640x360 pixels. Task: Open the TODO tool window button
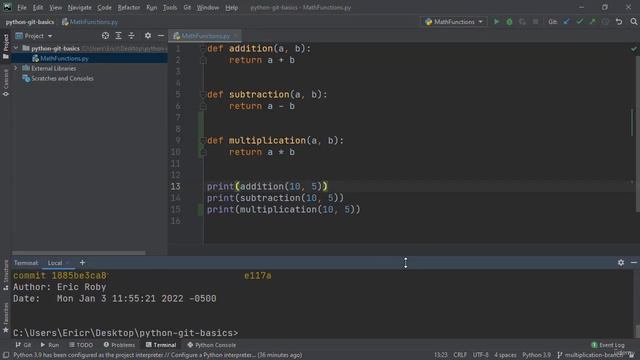point(81,345)
